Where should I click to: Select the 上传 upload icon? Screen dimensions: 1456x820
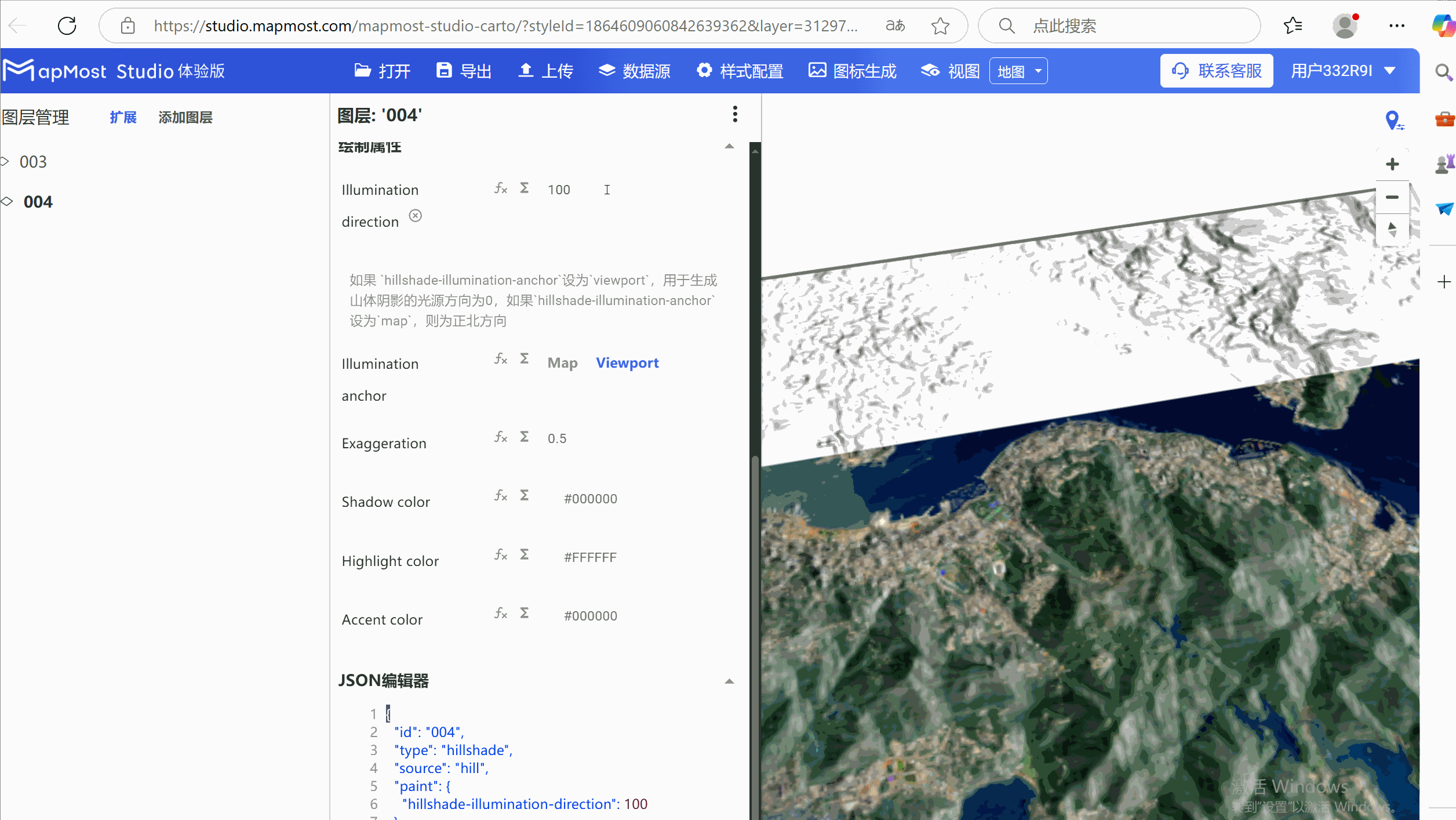click(526, 70)
